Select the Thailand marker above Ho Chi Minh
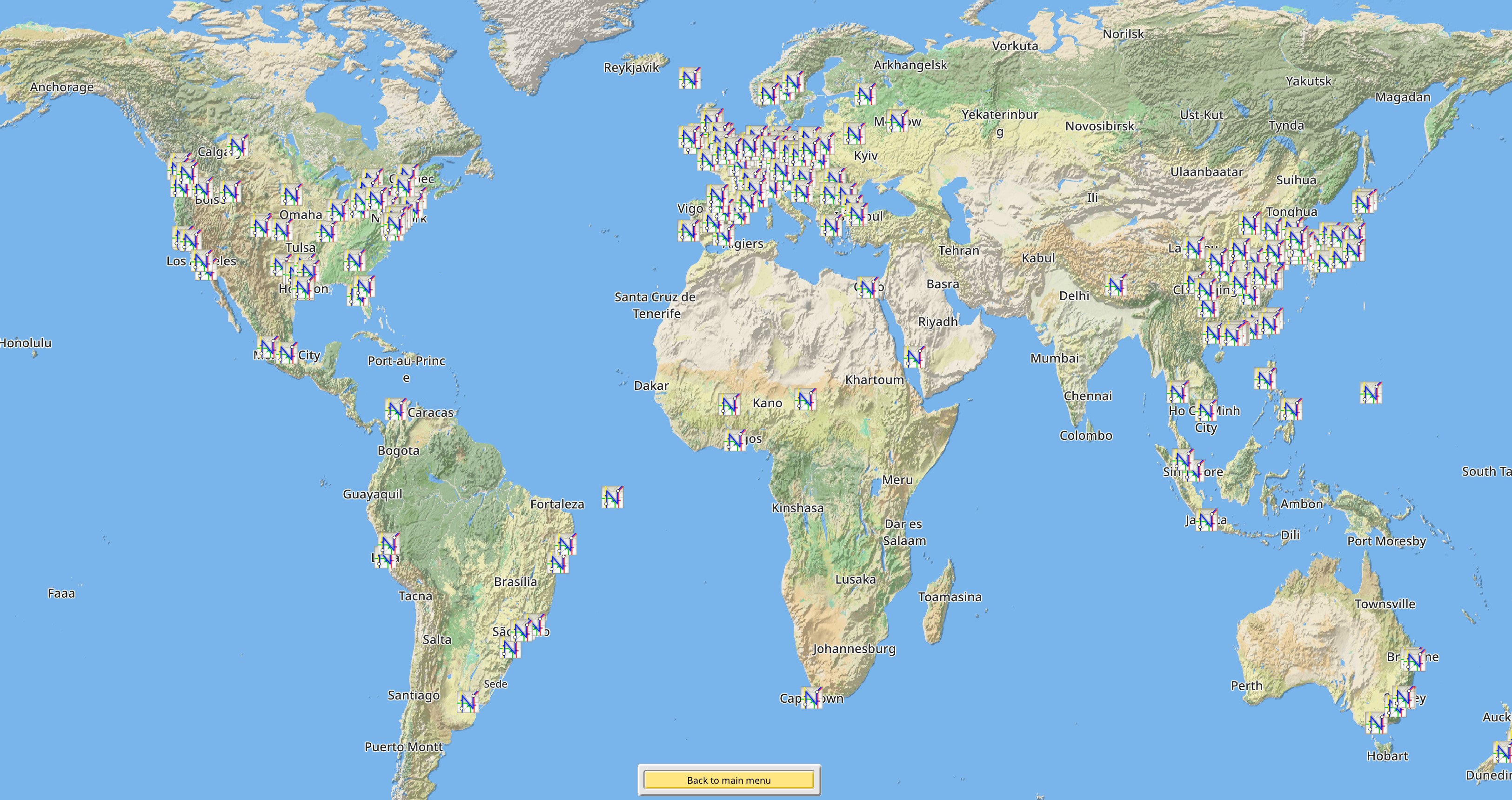1512x800 pixels. click(1178, 392)
